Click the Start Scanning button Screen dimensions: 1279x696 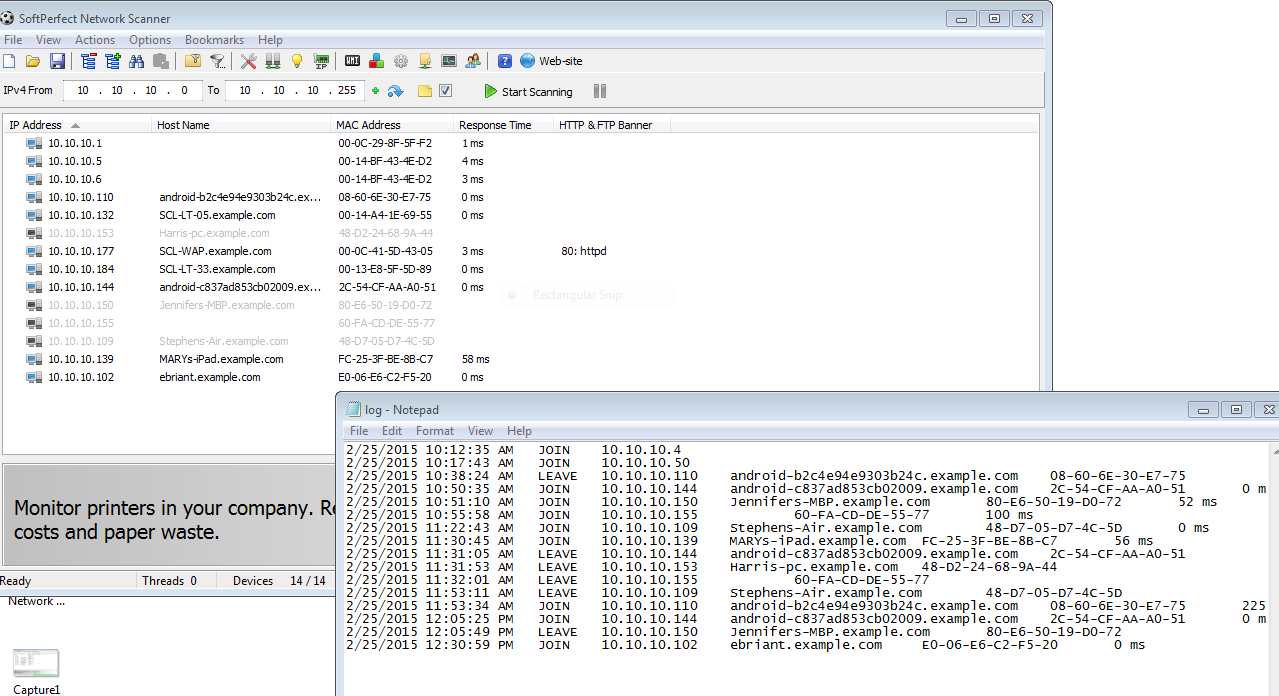(528, 91)
